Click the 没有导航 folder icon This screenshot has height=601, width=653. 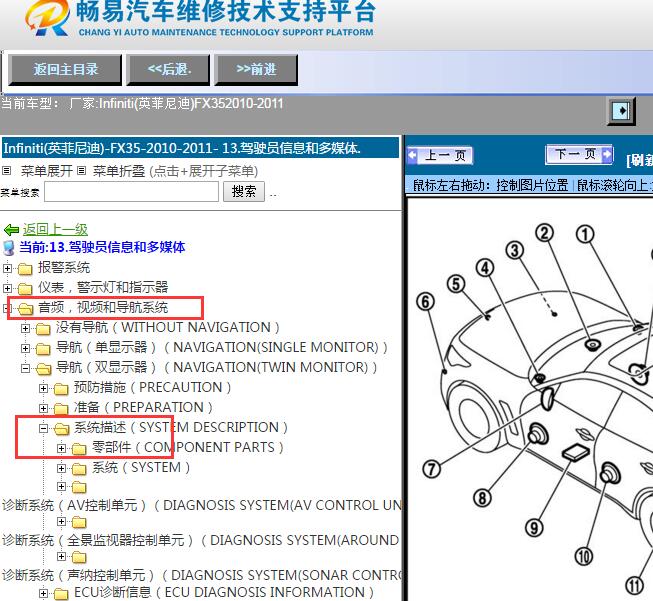pos(43,329)
